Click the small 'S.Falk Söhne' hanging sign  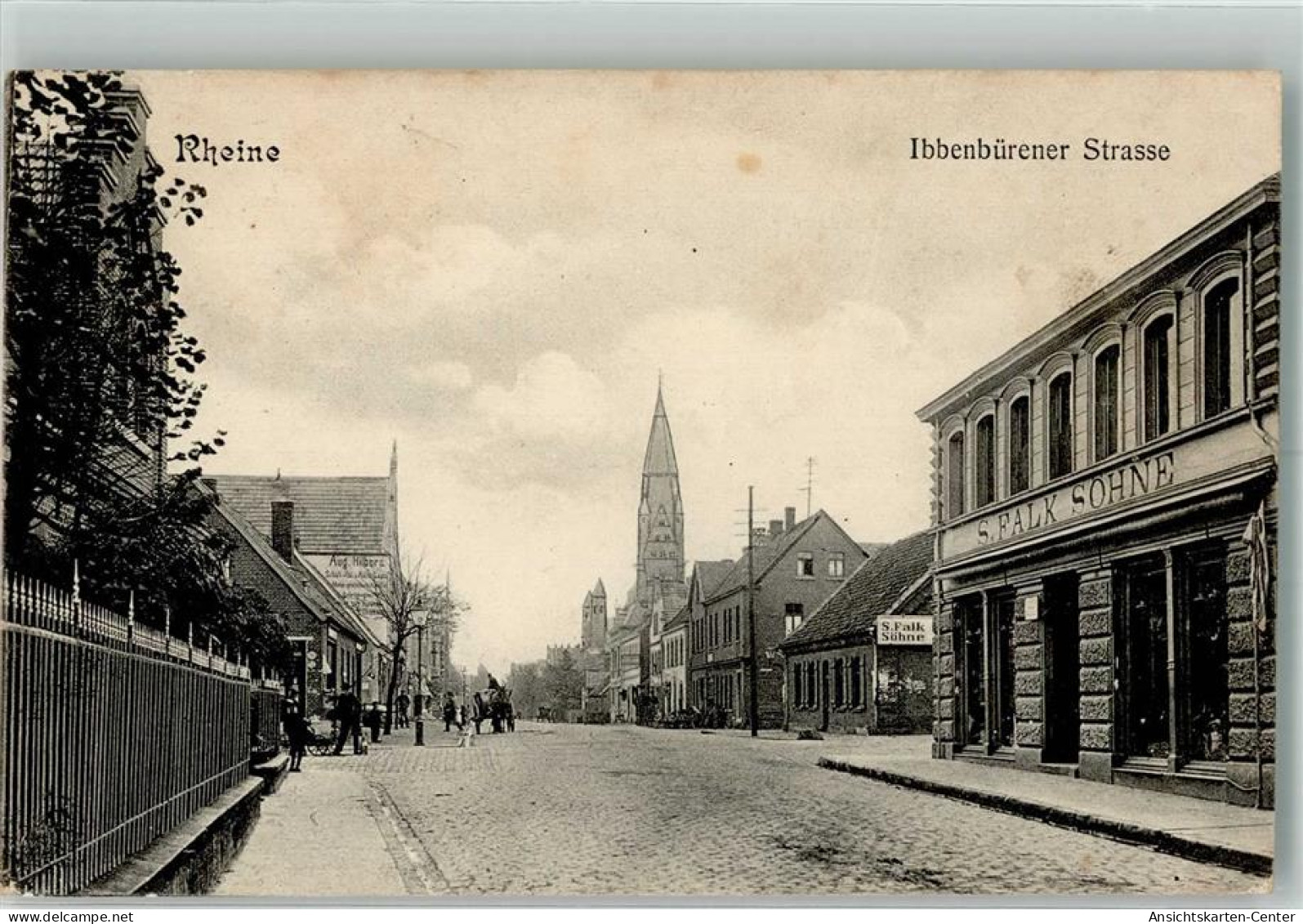pyautogui.click(x=904, y=630)
